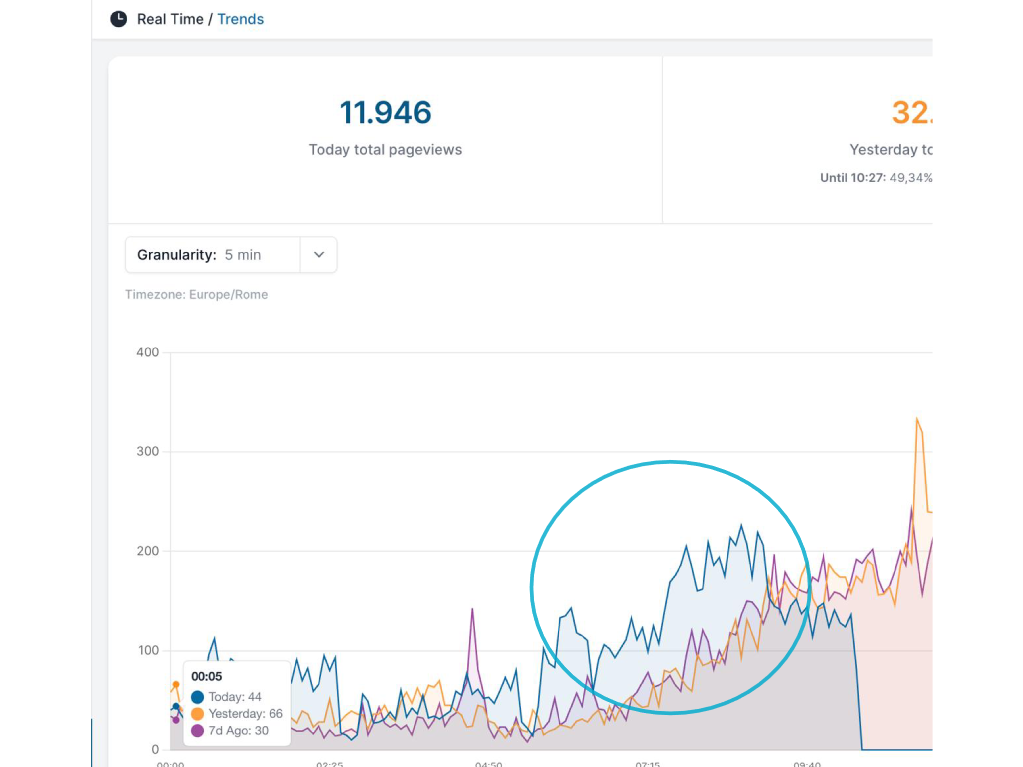Click the Yesterday: 66 tooltip value
The height and width of the screenshot is (767, 1023).
pos(245,714)
